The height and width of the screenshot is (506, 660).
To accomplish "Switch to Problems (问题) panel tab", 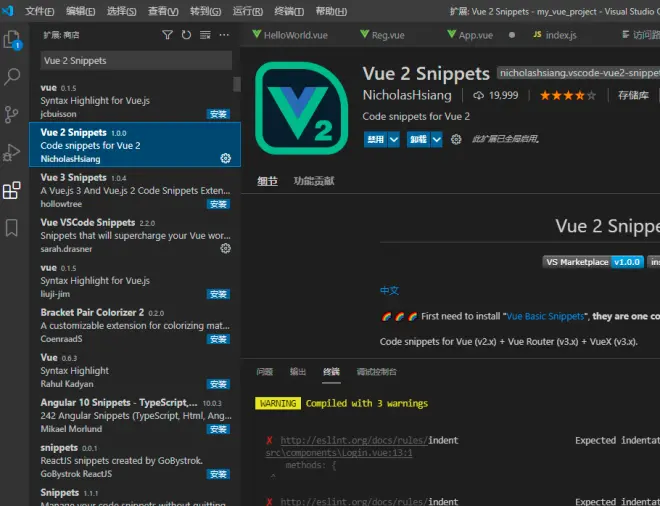I will 265,372.
